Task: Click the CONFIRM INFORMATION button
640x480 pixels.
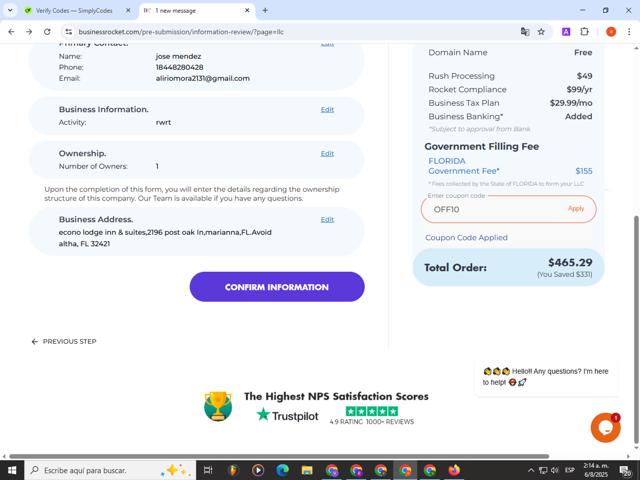Action: (277, 287)
